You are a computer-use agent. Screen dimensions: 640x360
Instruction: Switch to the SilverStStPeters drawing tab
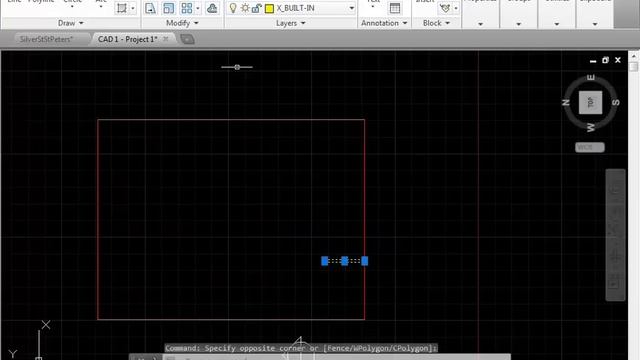(x=46, y=39)
